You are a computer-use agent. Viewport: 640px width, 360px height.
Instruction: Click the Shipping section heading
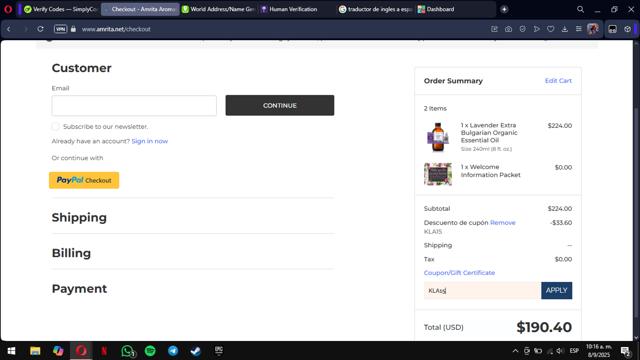[79, 217]
